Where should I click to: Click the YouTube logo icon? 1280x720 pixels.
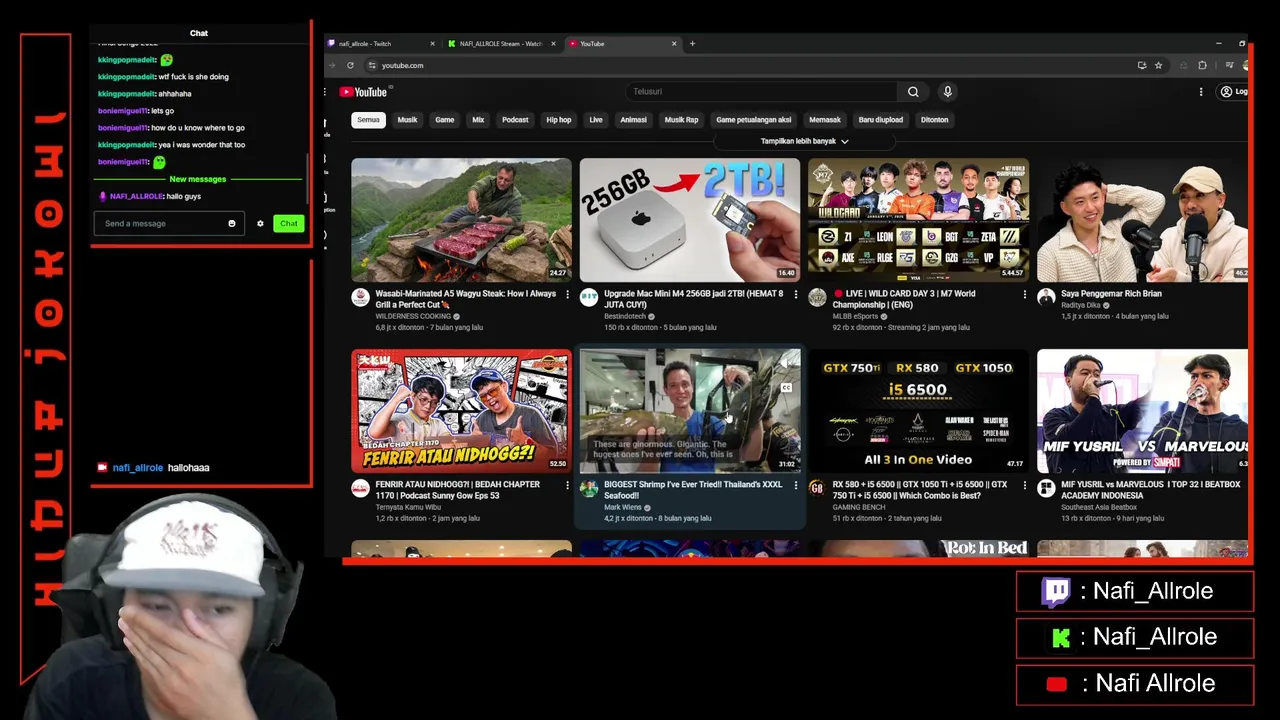tap(363, 92)
